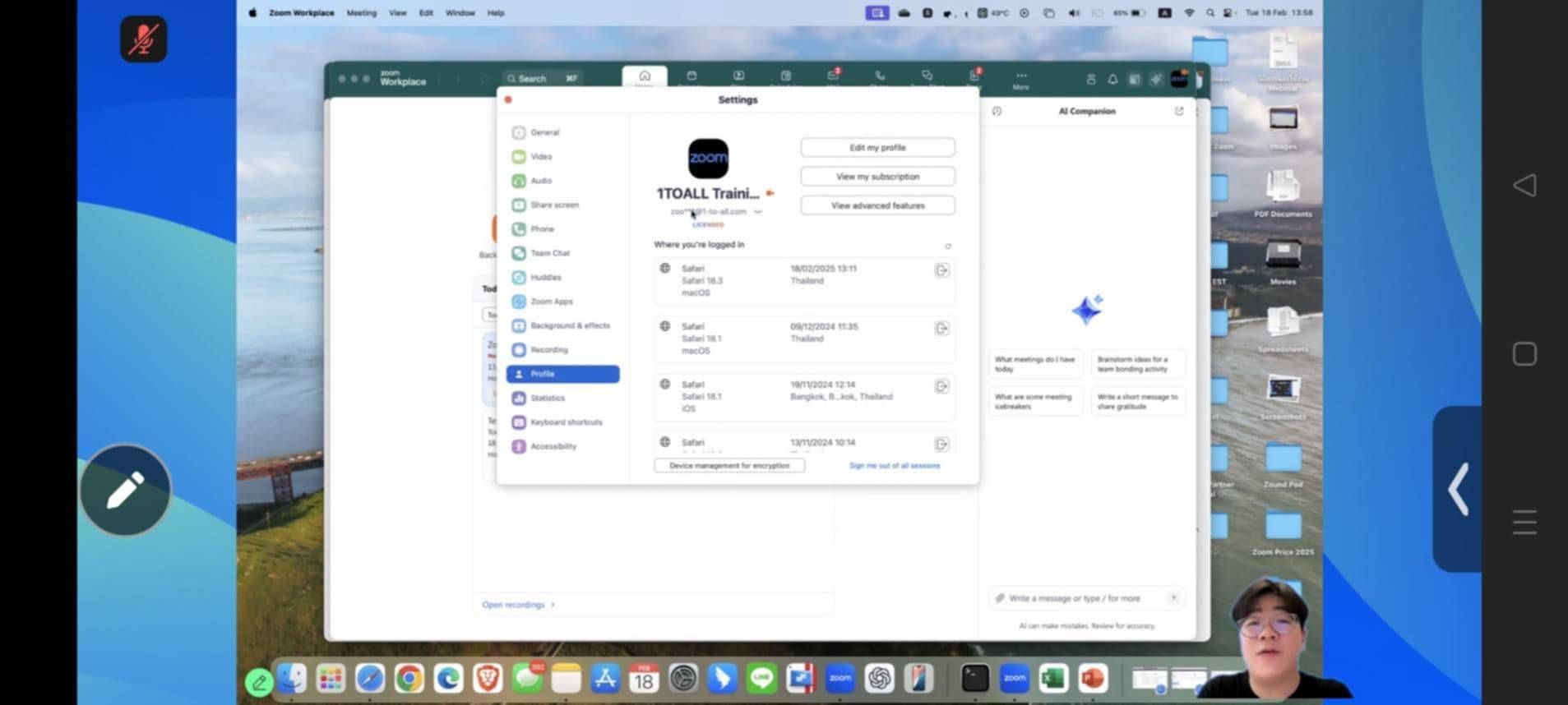Click the Edit my profile button
Viewport: 1568px width, 705px height.
877,148
